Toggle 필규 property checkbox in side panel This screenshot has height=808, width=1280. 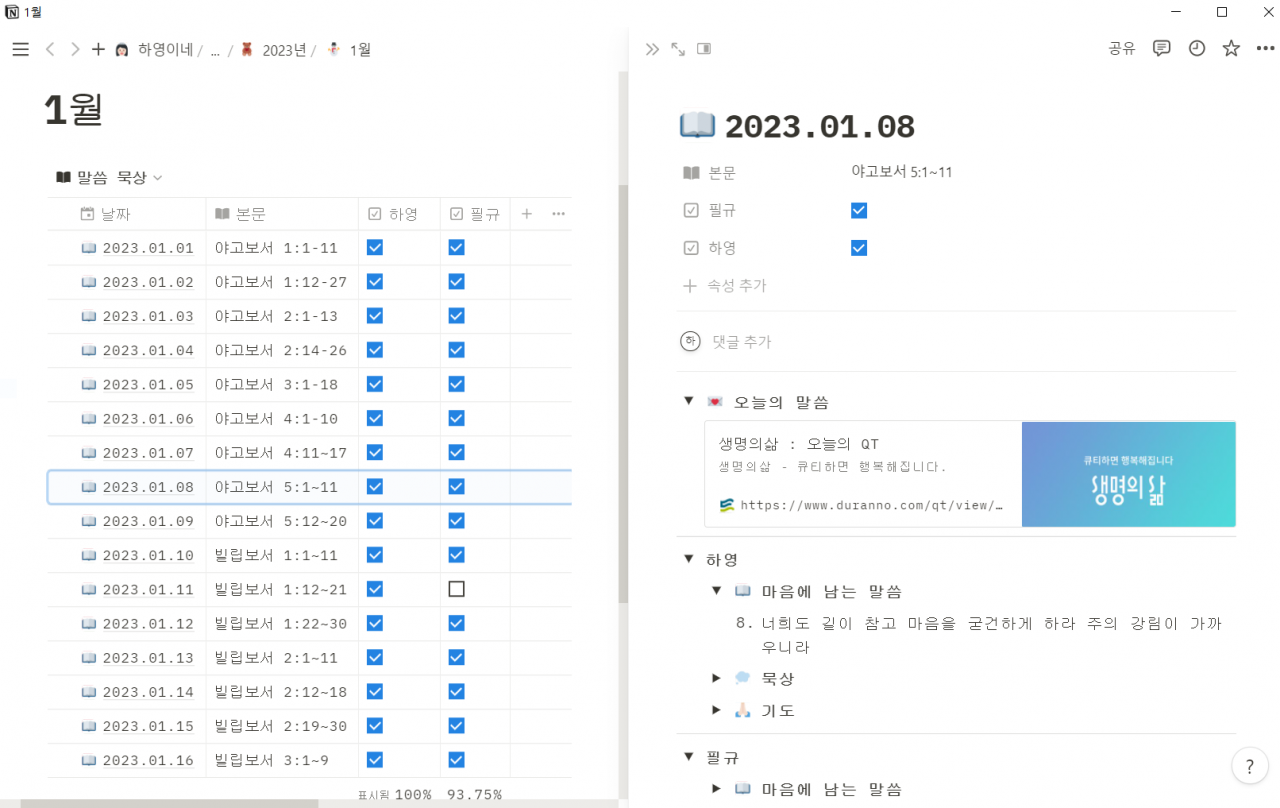tap(859, 210)
